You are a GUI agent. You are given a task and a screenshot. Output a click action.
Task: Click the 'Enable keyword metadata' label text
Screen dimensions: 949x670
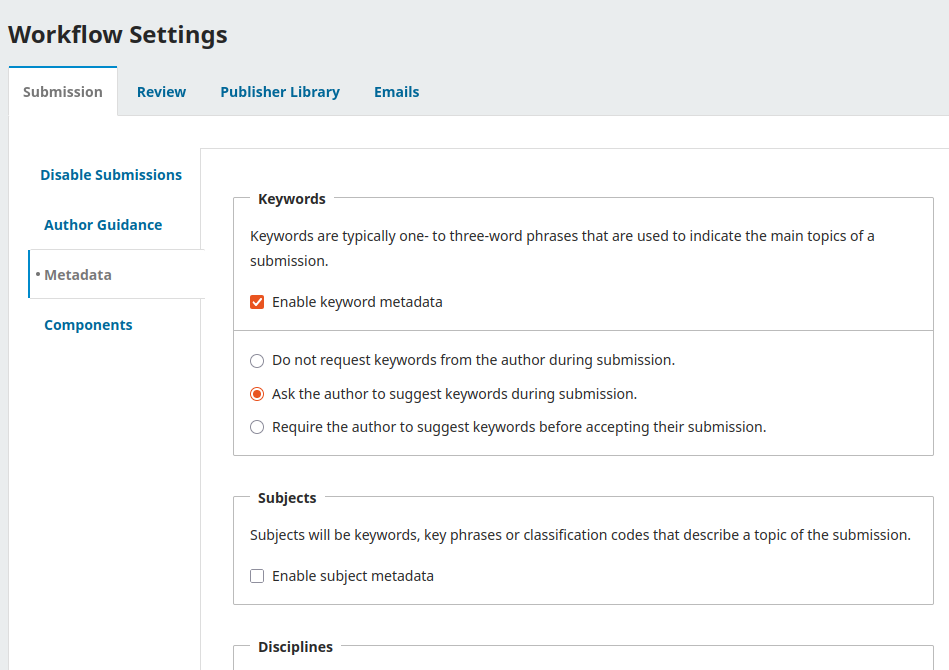tap(357, 302)
